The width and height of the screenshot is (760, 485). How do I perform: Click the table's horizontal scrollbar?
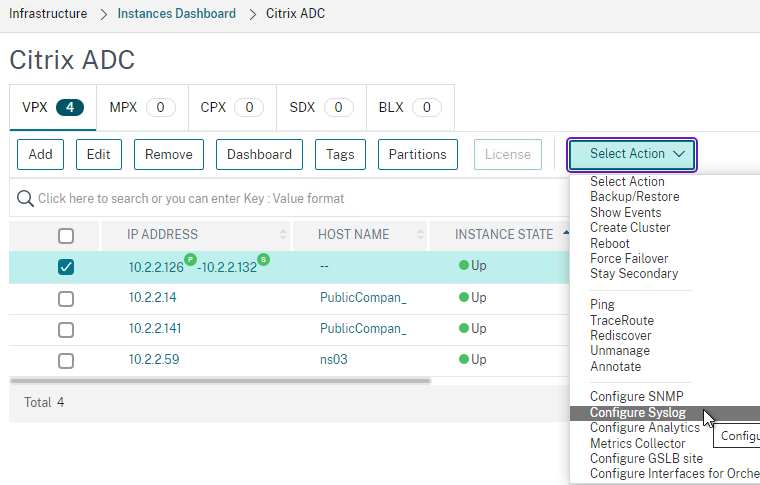click(x=221, y=381)
